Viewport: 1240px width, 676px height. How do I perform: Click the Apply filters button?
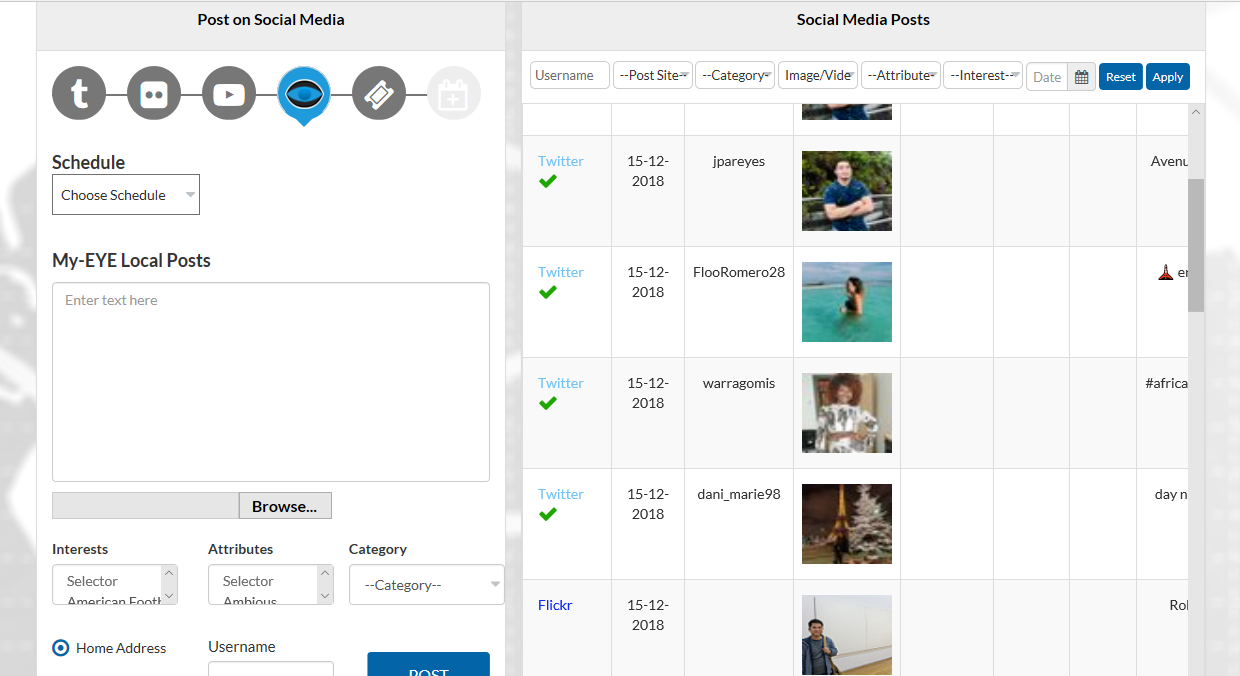coord(1168,77)
